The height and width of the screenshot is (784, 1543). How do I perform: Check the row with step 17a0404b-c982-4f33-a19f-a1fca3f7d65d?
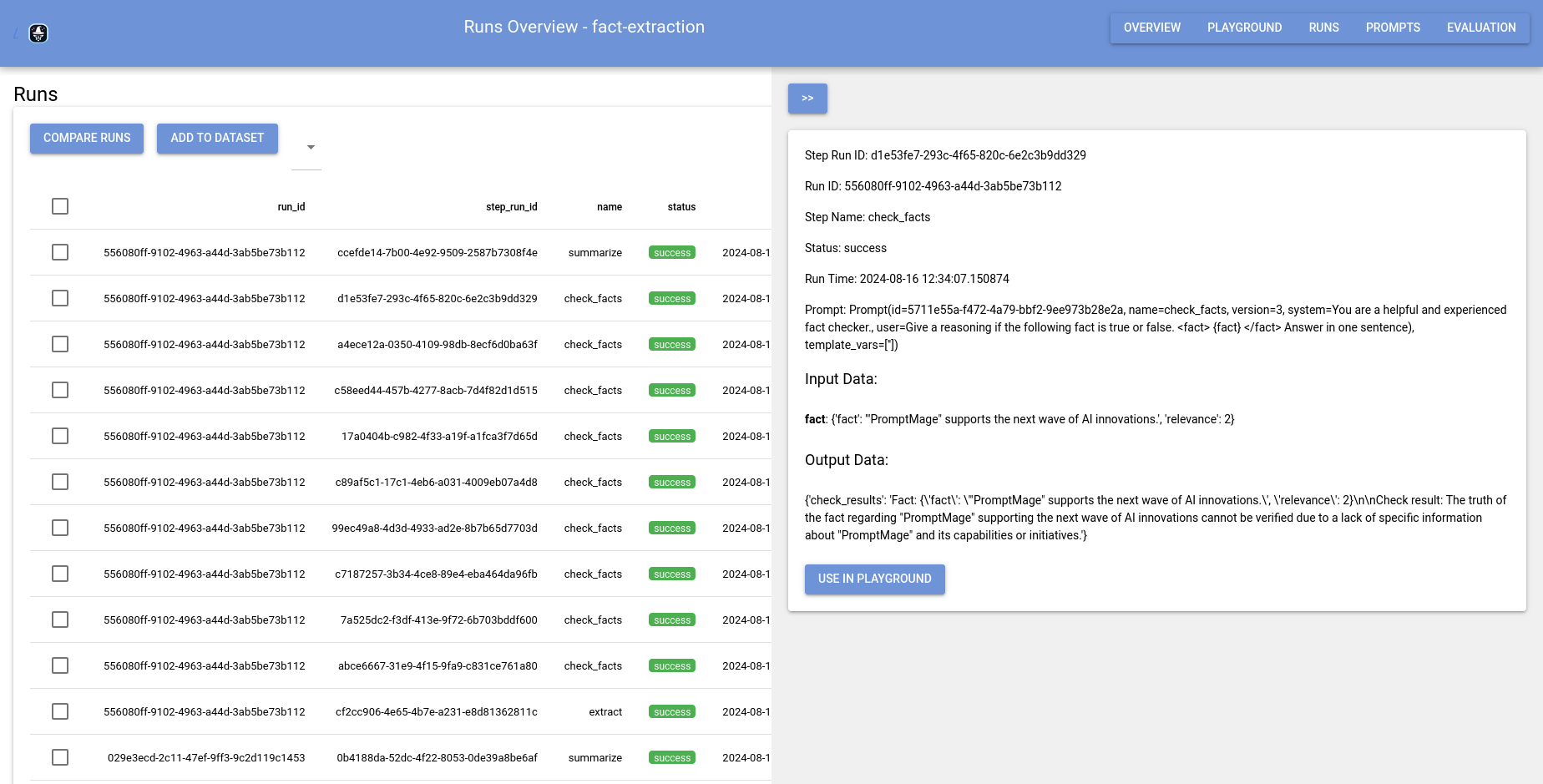click(x=60, y=436)
